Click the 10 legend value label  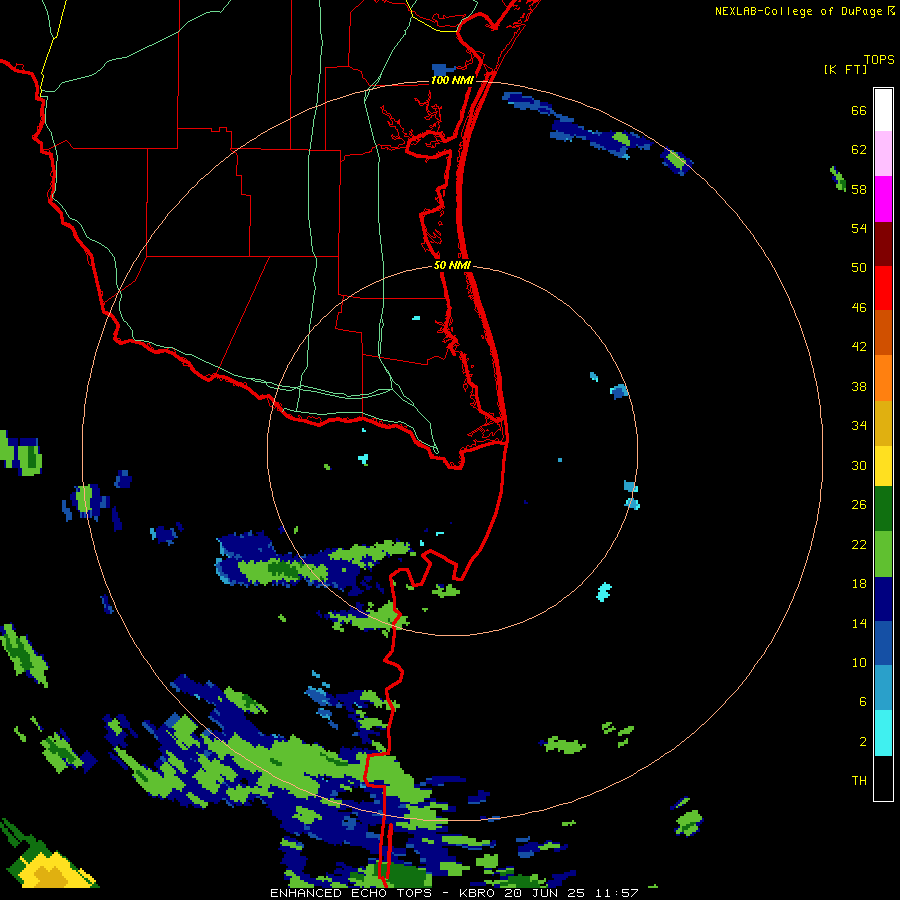click(x=859, y=663)
